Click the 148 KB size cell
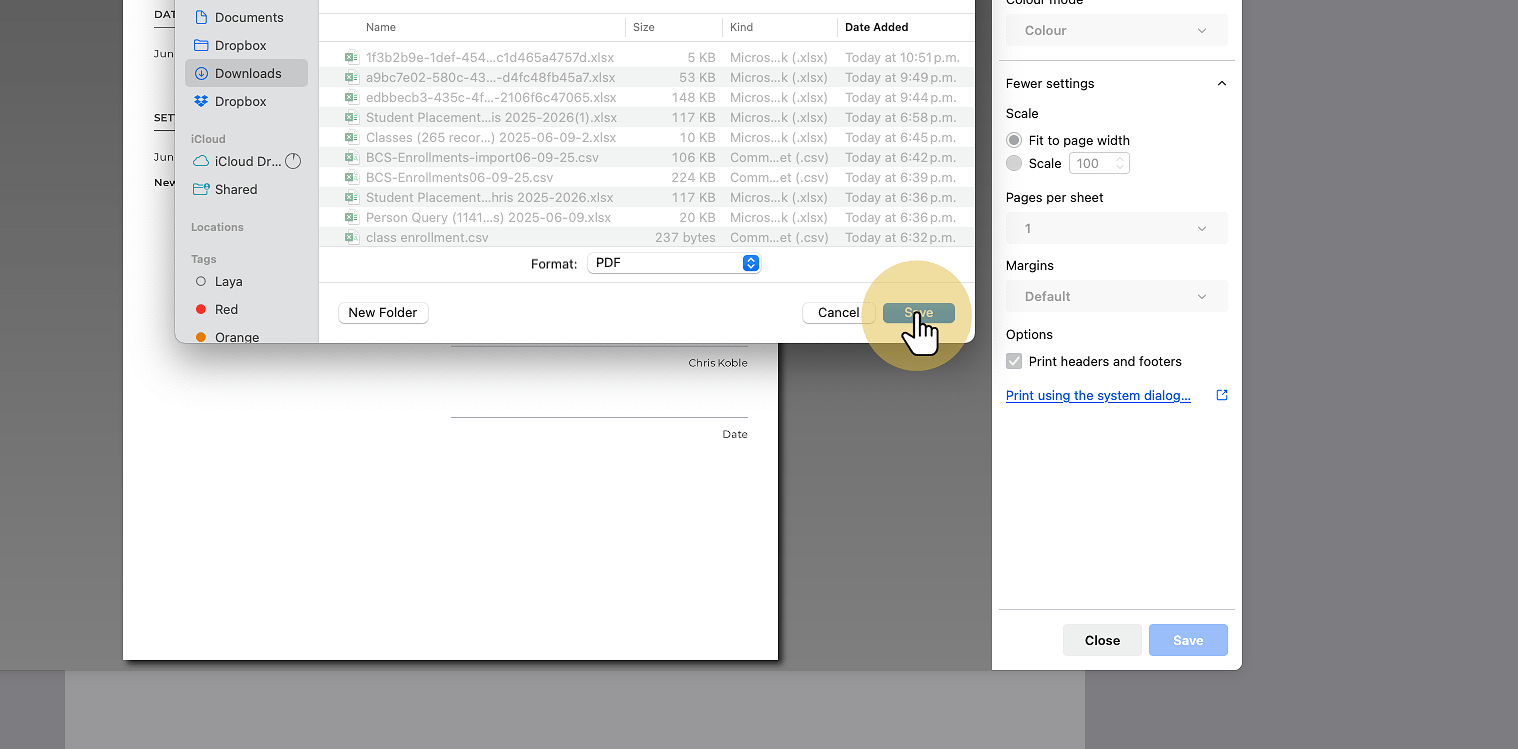1518x749 pixels. (693, 97)
